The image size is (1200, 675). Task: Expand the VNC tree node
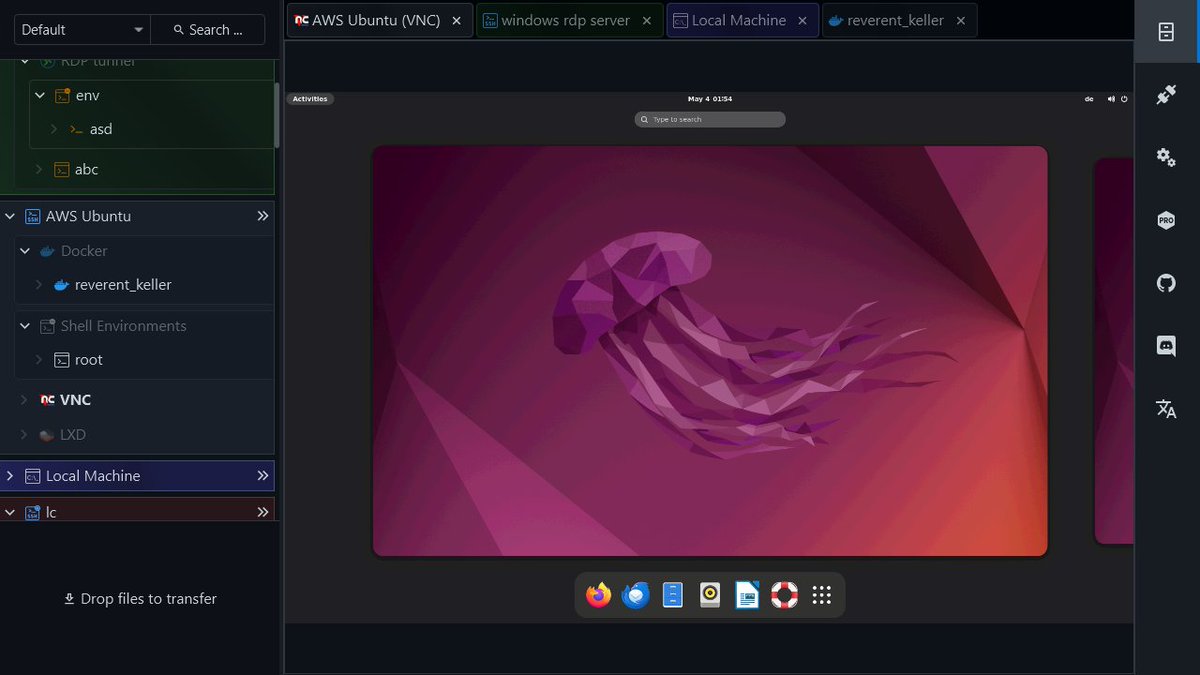click(x=25, y=400)
